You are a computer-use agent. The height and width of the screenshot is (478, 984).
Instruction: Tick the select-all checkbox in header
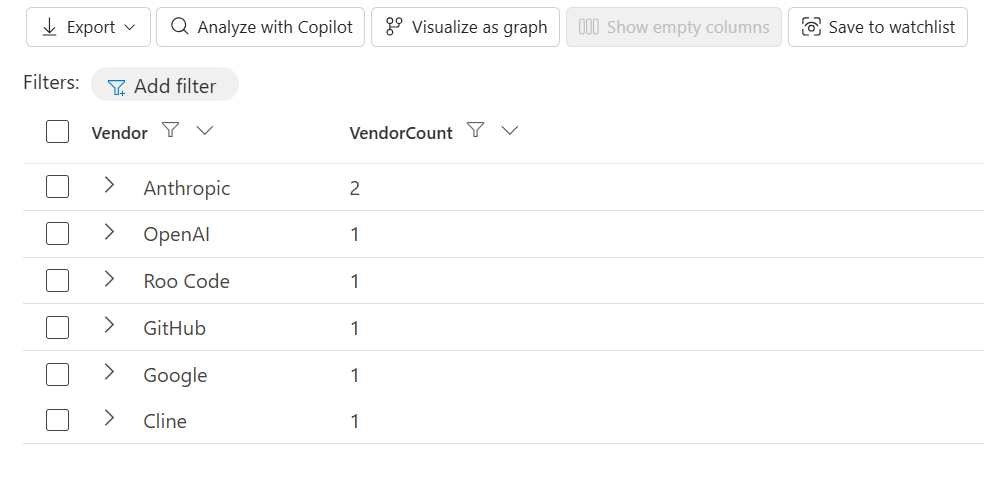(x=57, y=132)
